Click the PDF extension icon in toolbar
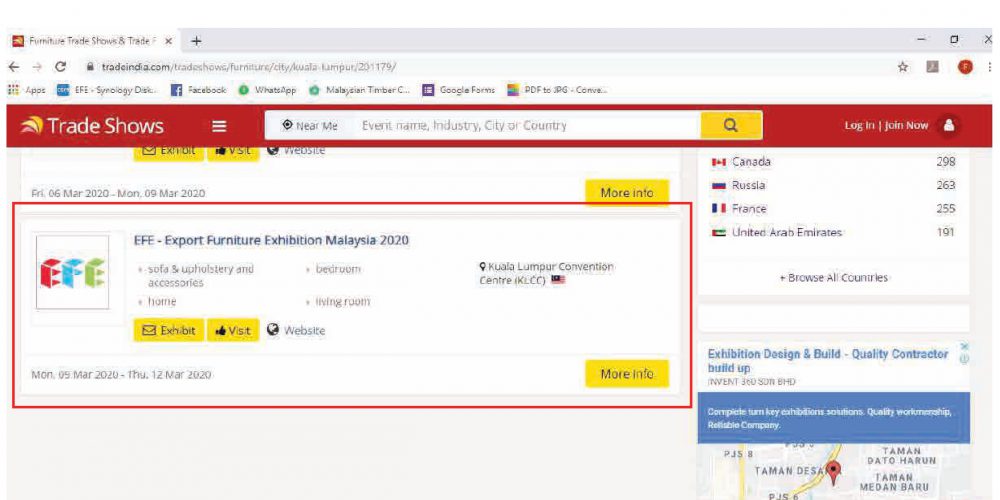Image resolution: width=1000 pixels, height=500 pixels. pyautogui.click(x=934, y=67)
